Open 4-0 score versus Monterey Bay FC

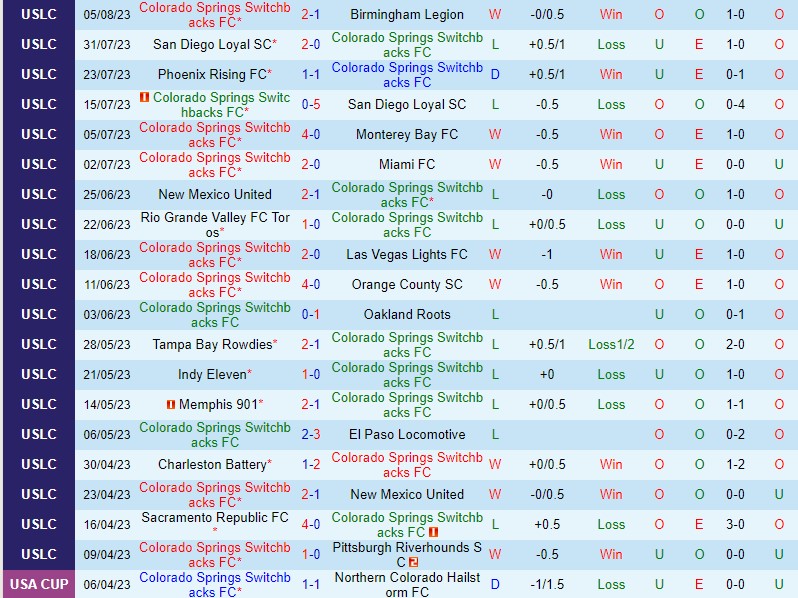point(310,134)
